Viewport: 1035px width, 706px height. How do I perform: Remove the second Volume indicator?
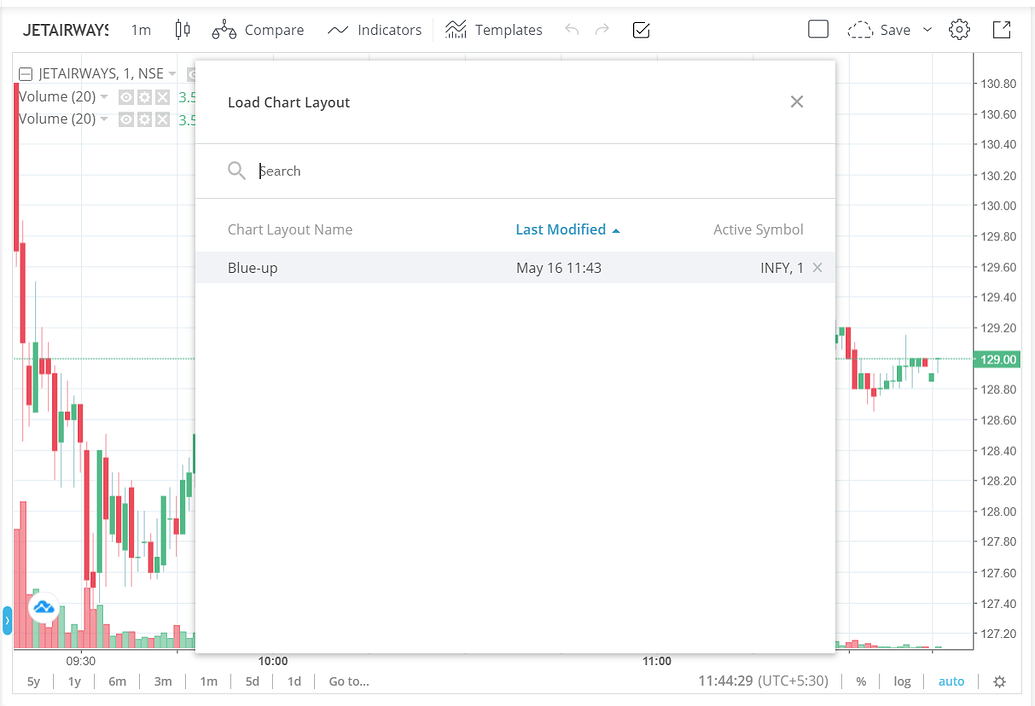[x=162, y=119]
